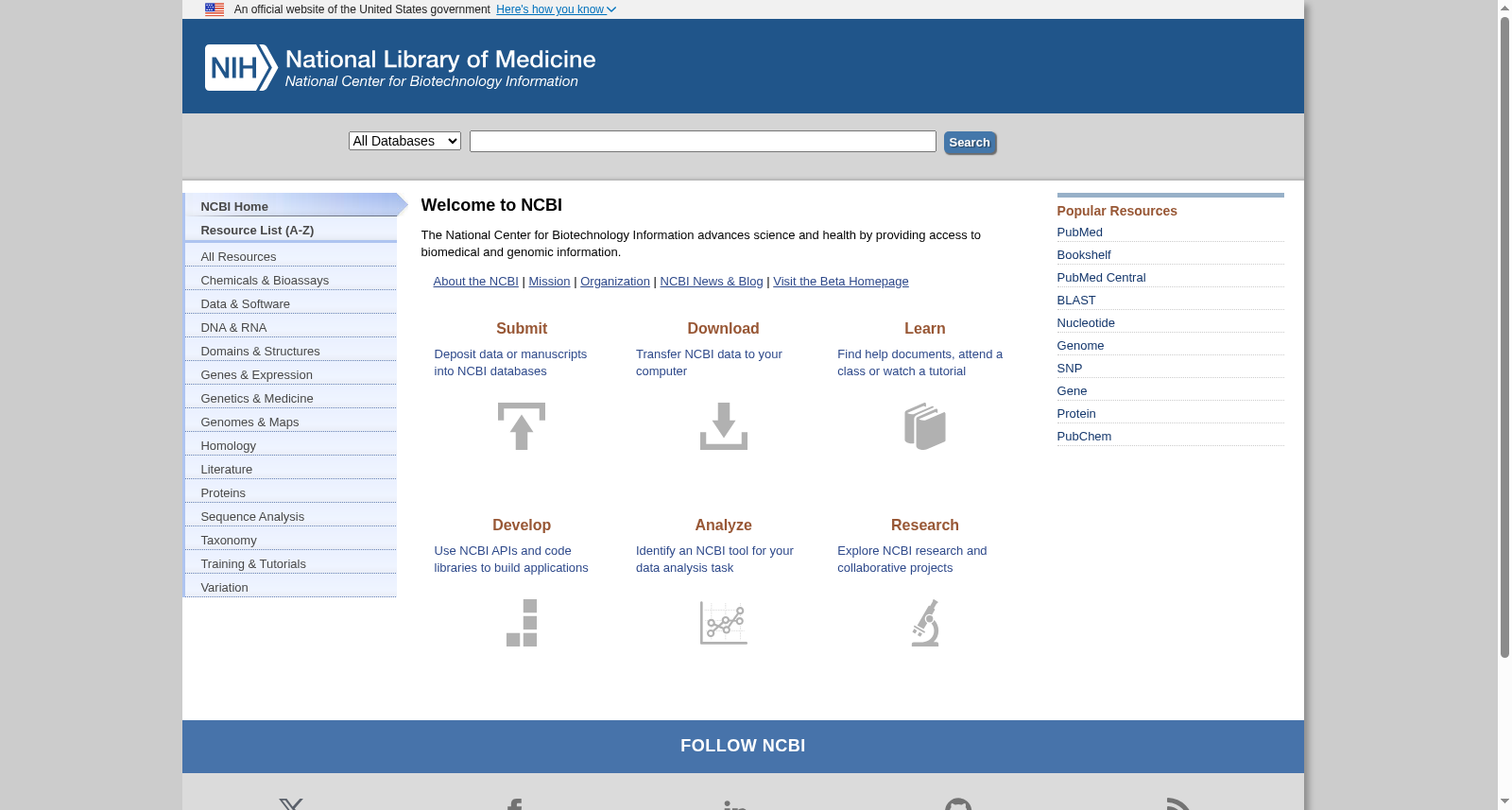
Task: Click the US flag icon in the banner
Action: click(215, 9)
